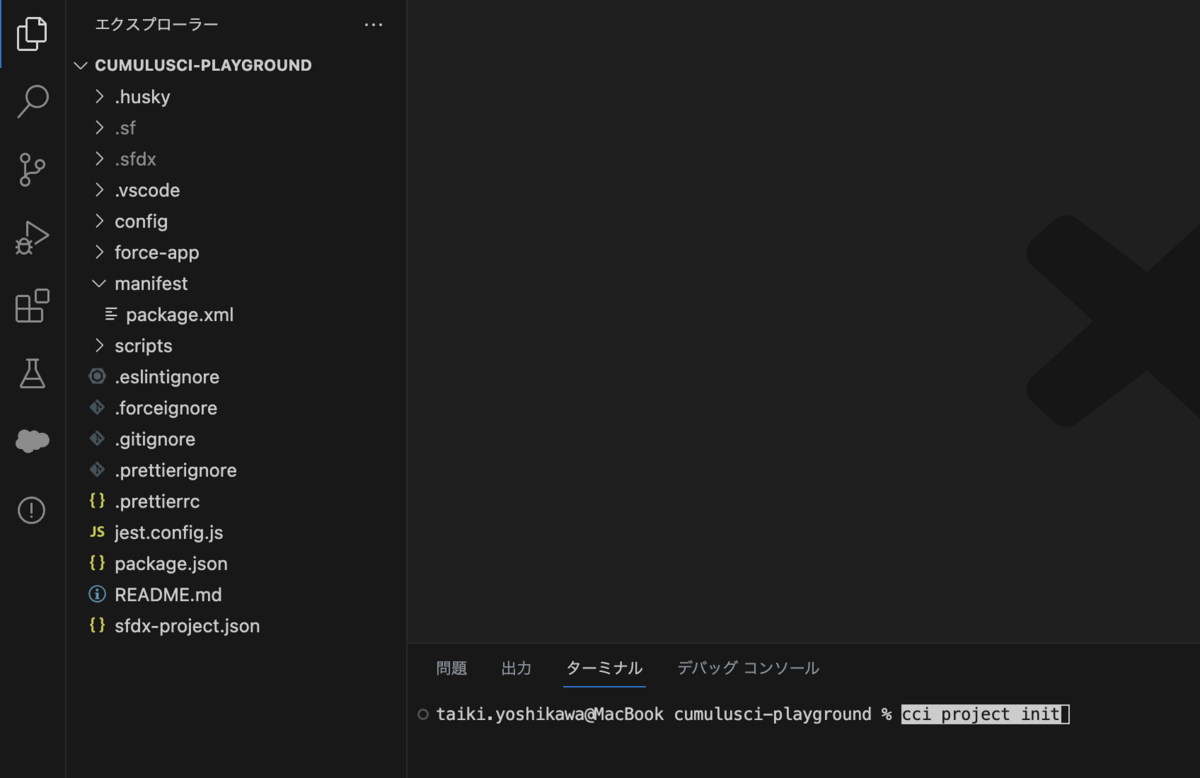The width and height of the screenshot is (1200, 778).
Task: Expand the scripts folder
Action: pyautogui.click(x=99, y=345)
